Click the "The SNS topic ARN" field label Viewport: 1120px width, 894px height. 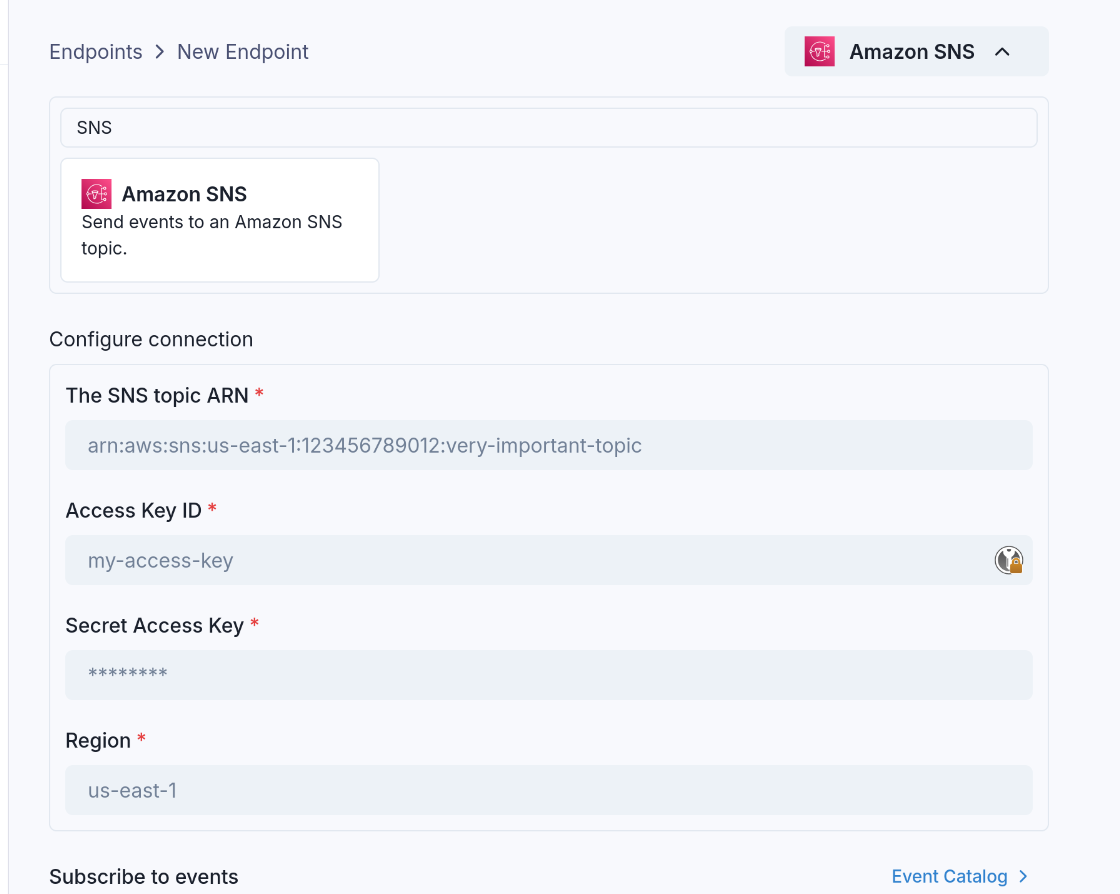pos(157,396)
